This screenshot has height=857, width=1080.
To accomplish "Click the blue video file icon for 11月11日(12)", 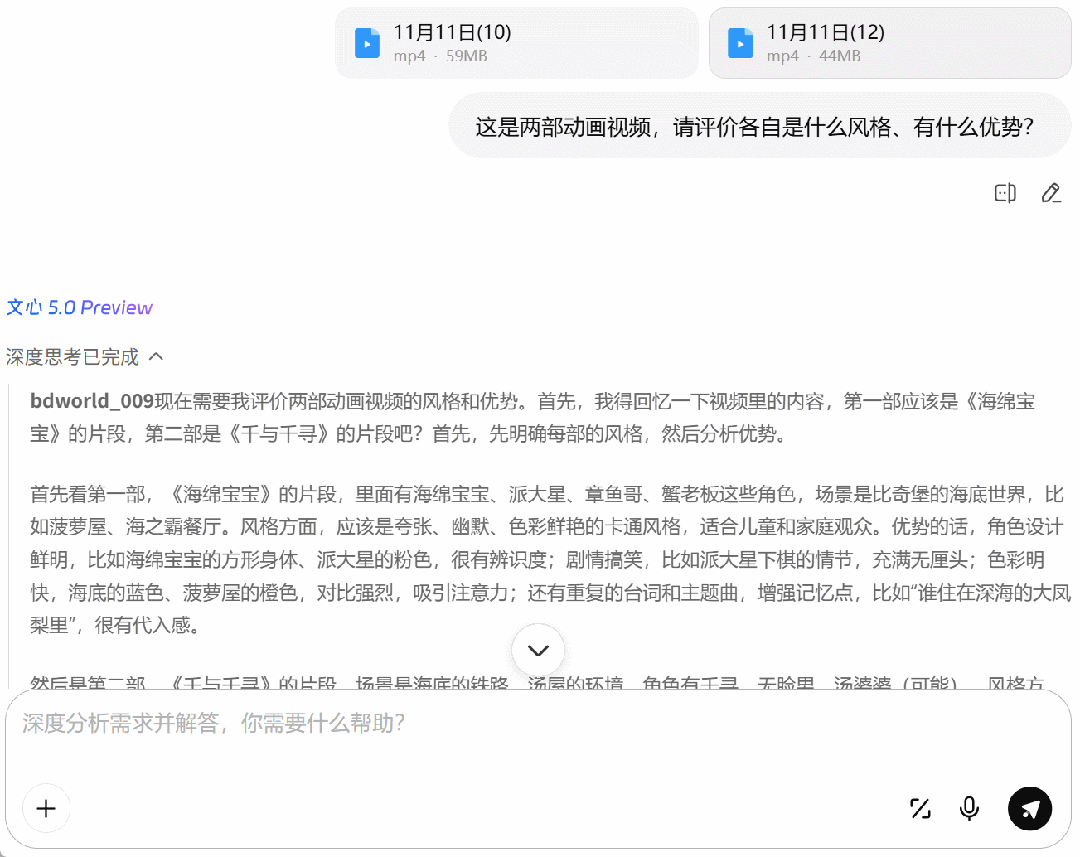I will point(741,43).
